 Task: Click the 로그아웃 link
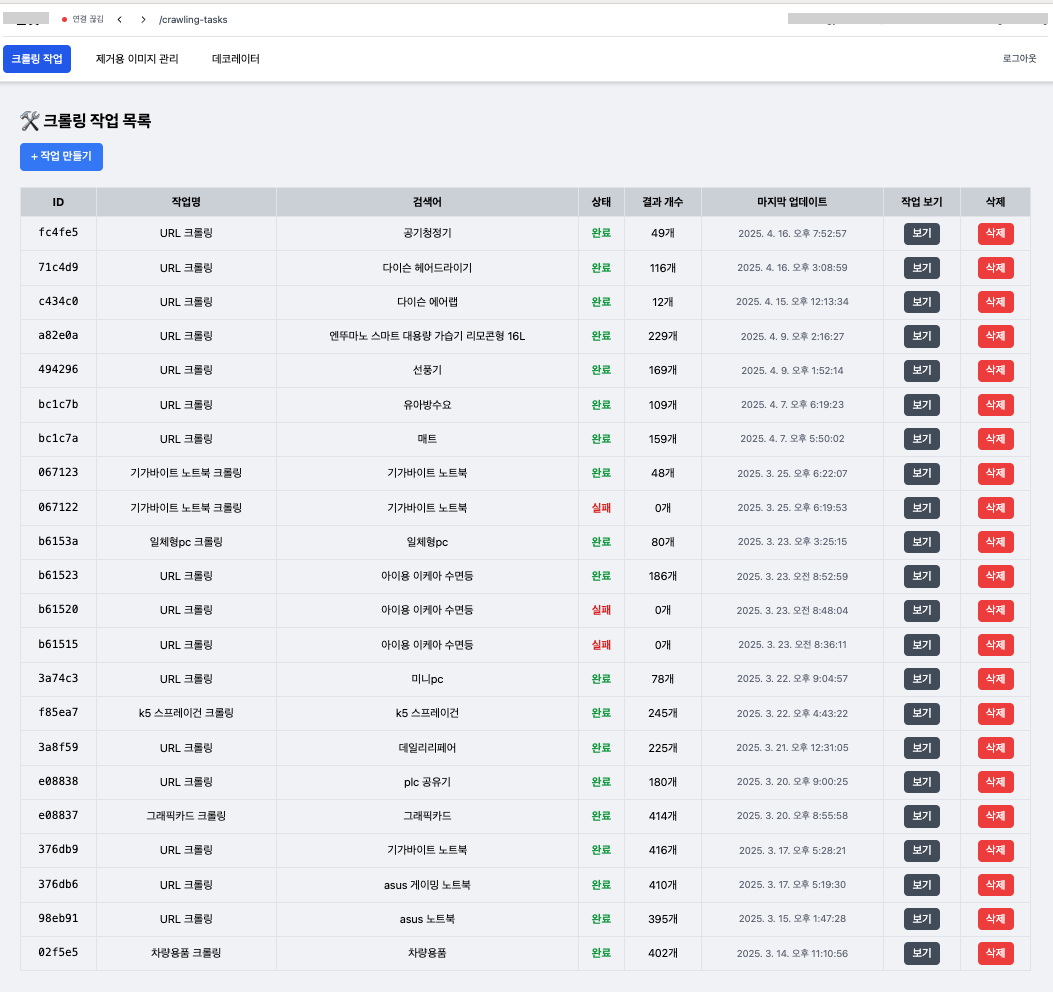pyautogui.click(x=1019, y=59)
